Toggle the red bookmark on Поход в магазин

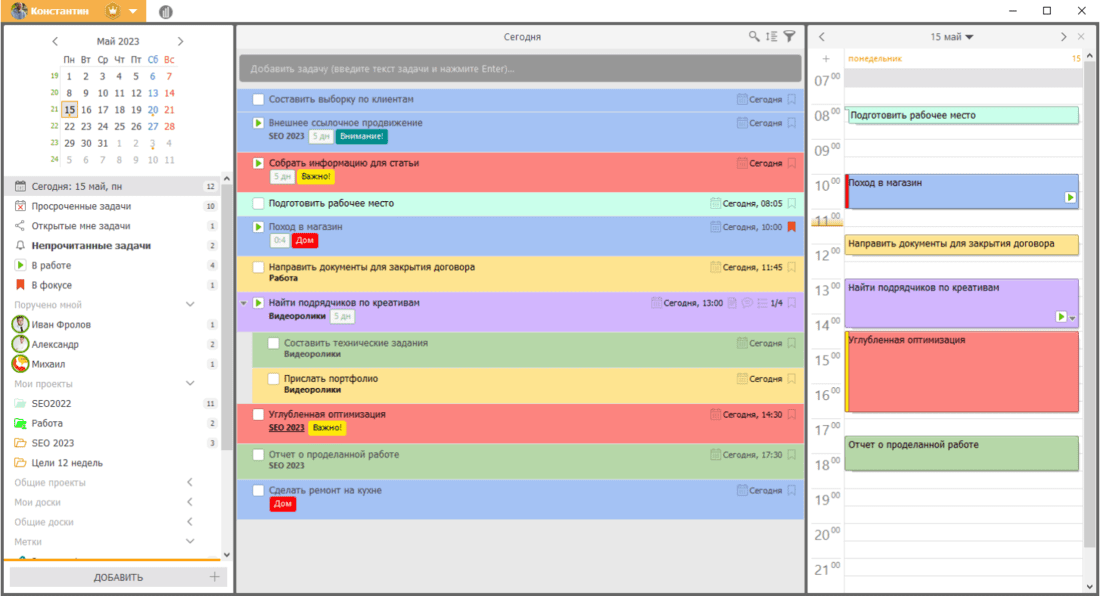pyautogui.click(x=791, y=227)
